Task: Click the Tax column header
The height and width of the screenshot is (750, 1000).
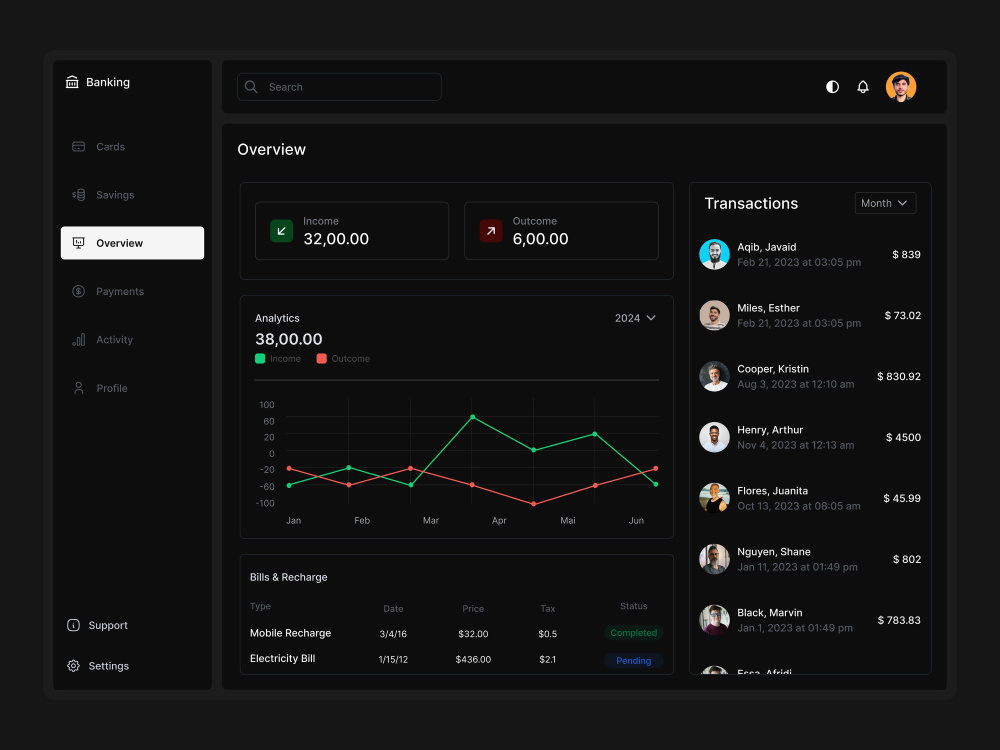Action: click(547, 608)
